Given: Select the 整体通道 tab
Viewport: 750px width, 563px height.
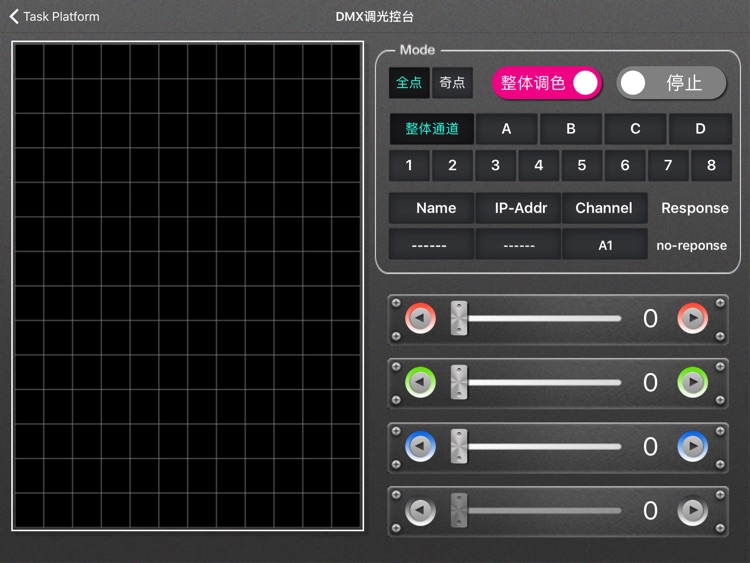Looking at the screenshot, I should coord(431,129).
